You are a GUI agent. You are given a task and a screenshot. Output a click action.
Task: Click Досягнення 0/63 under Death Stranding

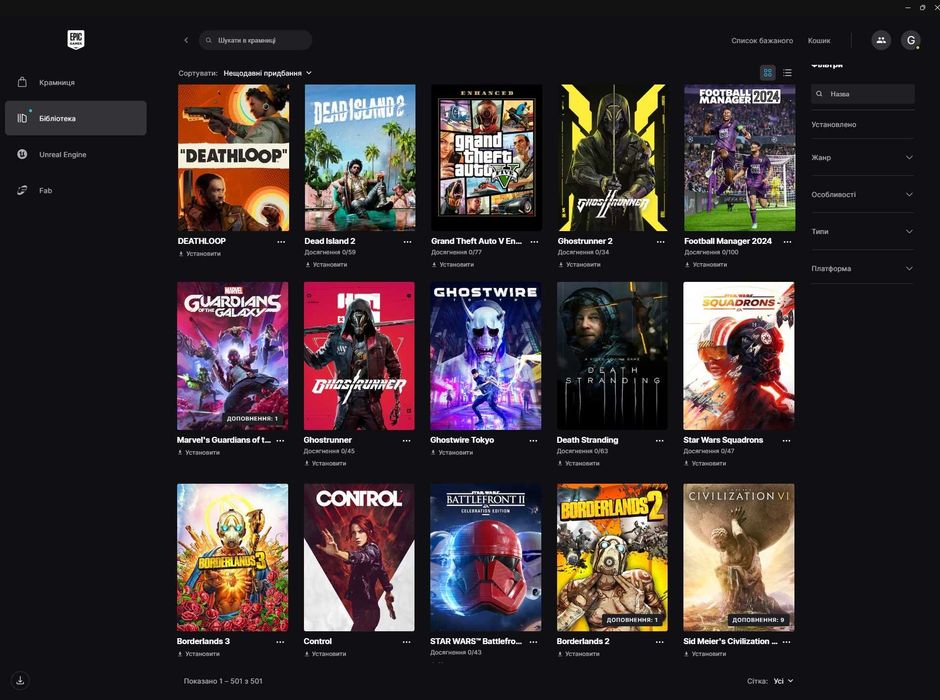point(582,451)
